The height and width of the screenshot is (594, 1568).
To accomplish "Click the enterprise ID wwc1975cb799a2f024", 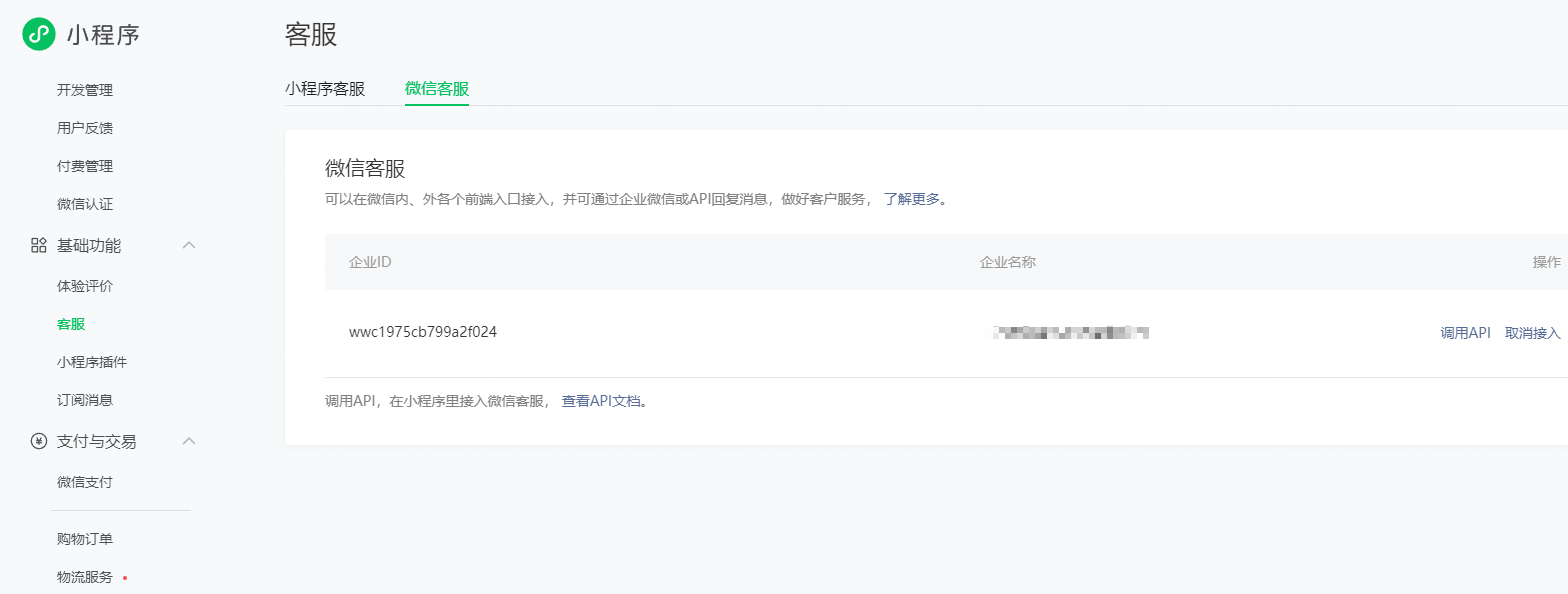I will [x=423, y=332].
